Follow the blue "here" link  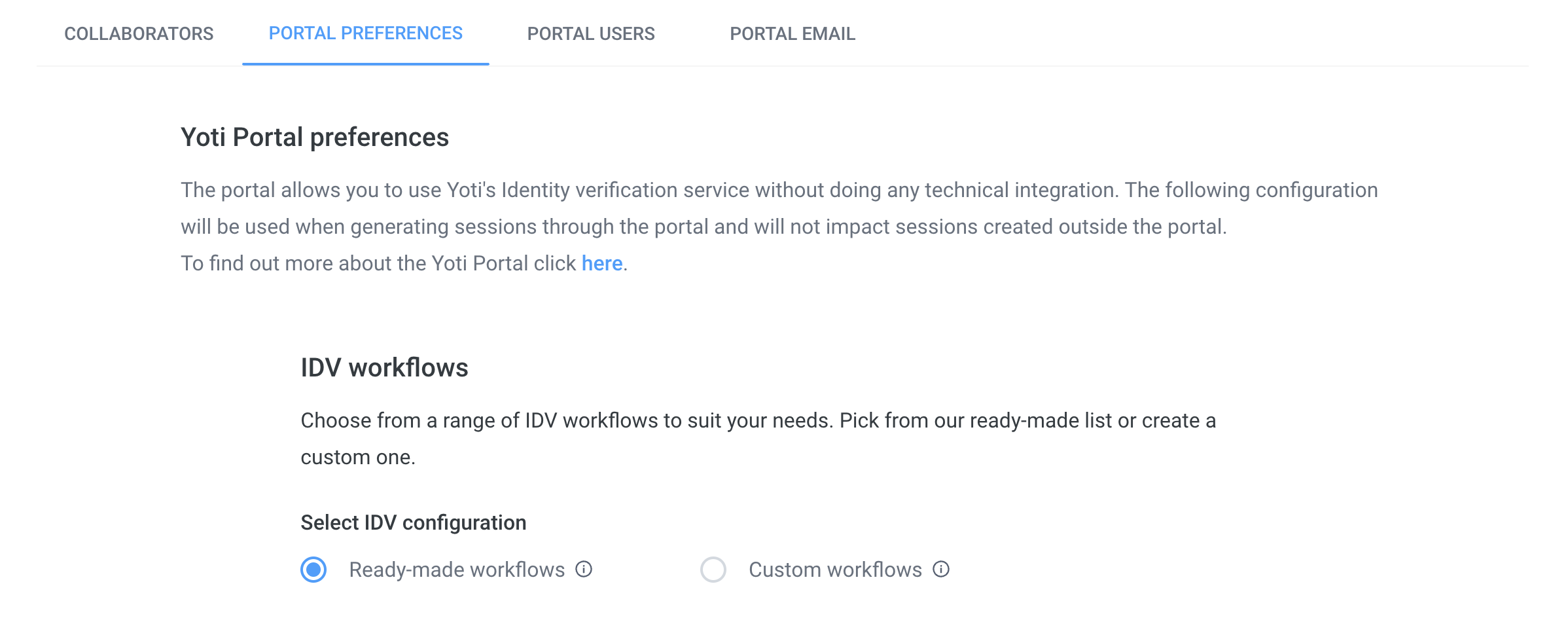point(601,263)
